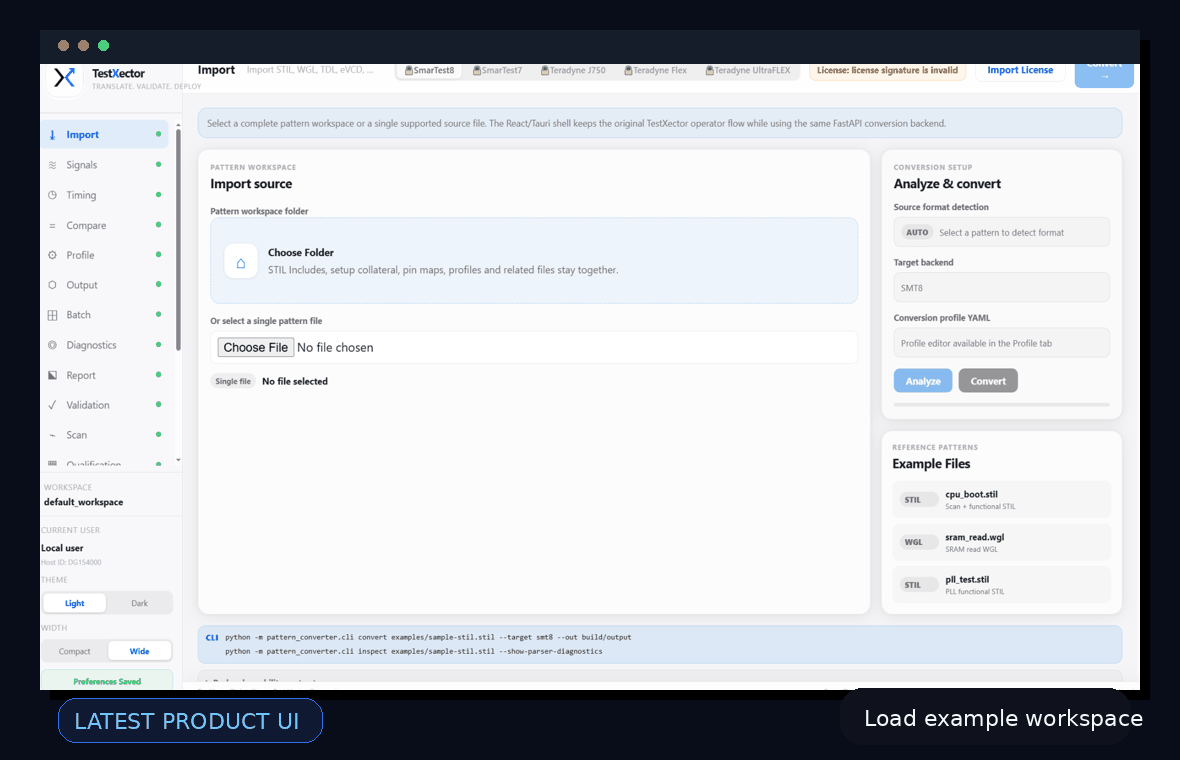The height and width of the screenshot is (760, 1180).
Task: Click the Choose Folder drop area
Action: [x=534, y=261]
